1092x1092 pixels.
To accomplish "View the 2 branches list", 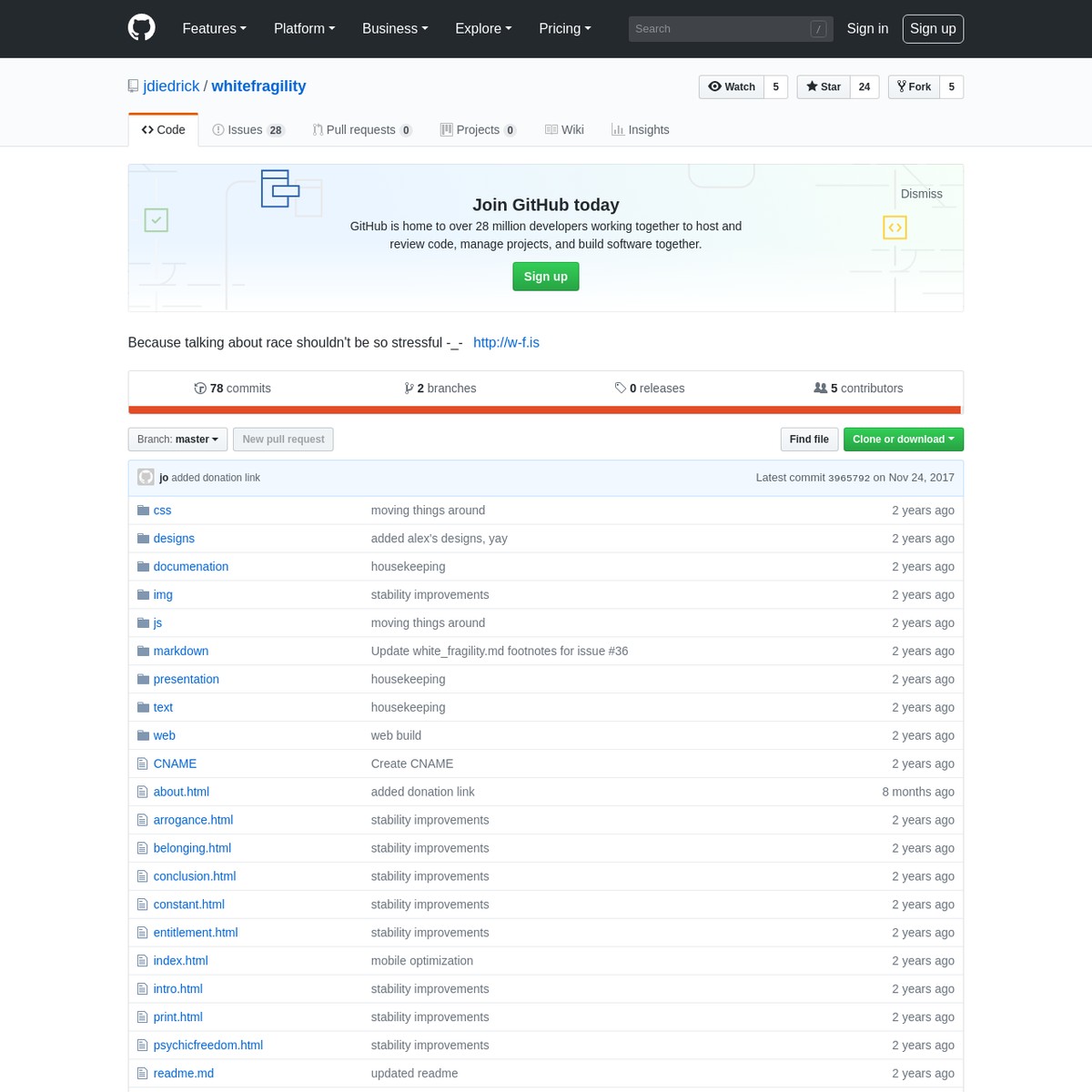I will coord(440,389).
